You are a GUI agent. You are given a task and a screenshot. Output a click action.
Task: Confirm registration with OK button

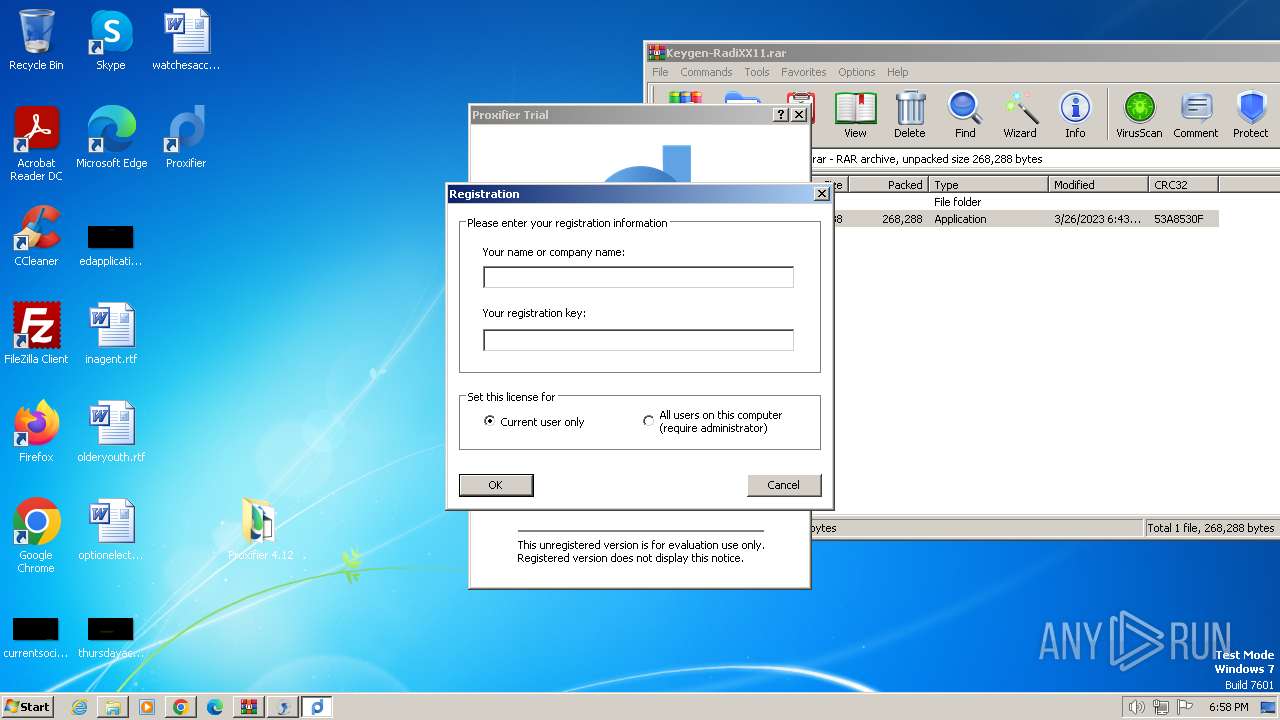click(496, 485)
